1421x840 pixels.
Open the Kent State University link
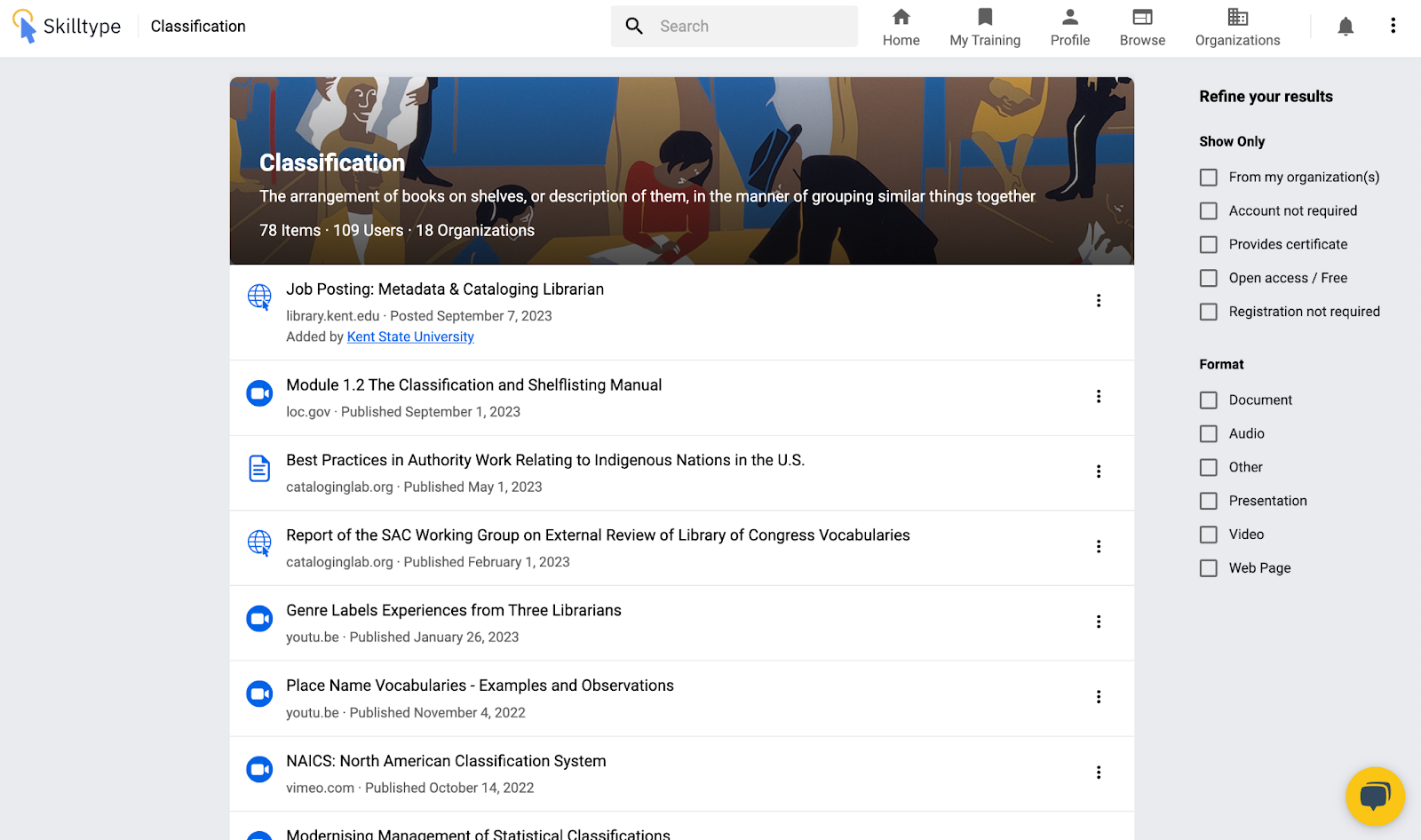[x=410, y=337]
